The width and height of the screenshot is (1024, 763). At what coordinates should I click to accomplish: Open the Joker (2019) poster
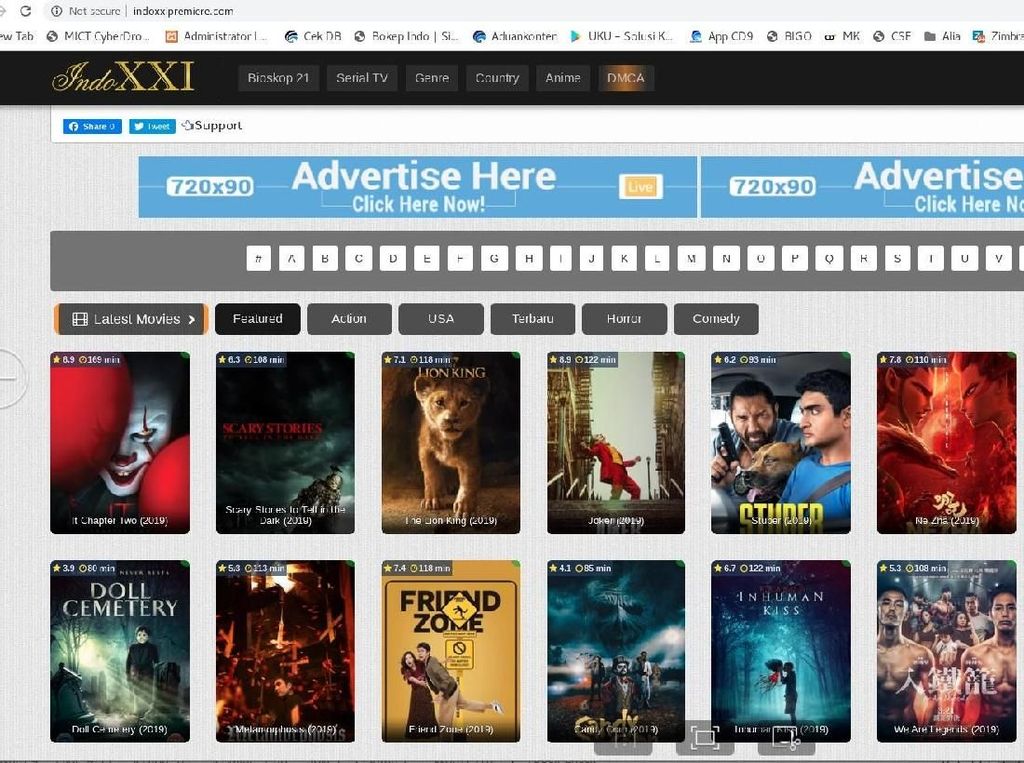[616, 443]
